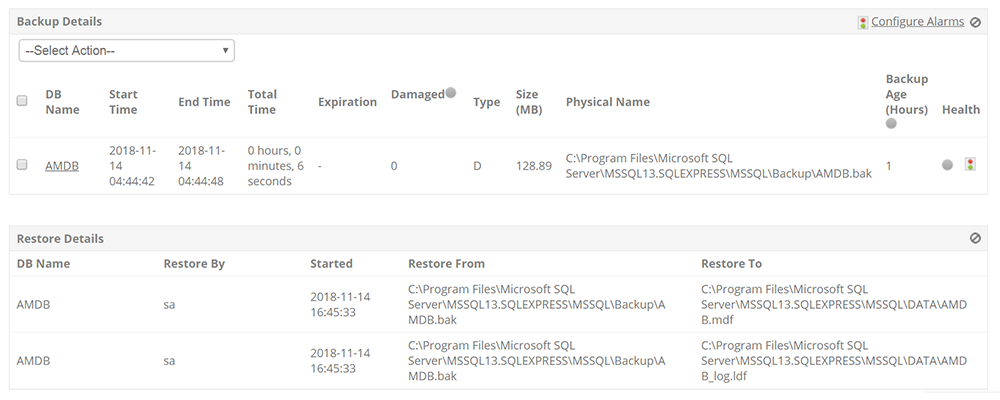The width and height of the screenshot is (1000, 400).
Task: Click the gray info dot next to Damaged
Action: click(x=451, y=93)
